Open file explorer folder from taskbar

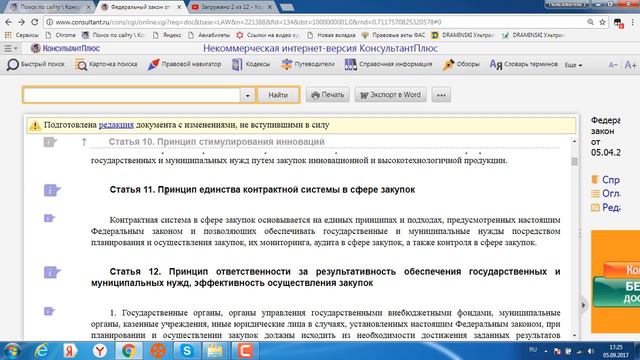[x=215, y=351]
